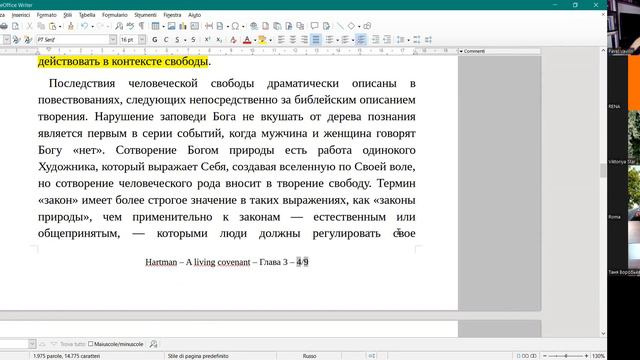
Task: Open font color dropdown arrow
Action: (255, 40)
